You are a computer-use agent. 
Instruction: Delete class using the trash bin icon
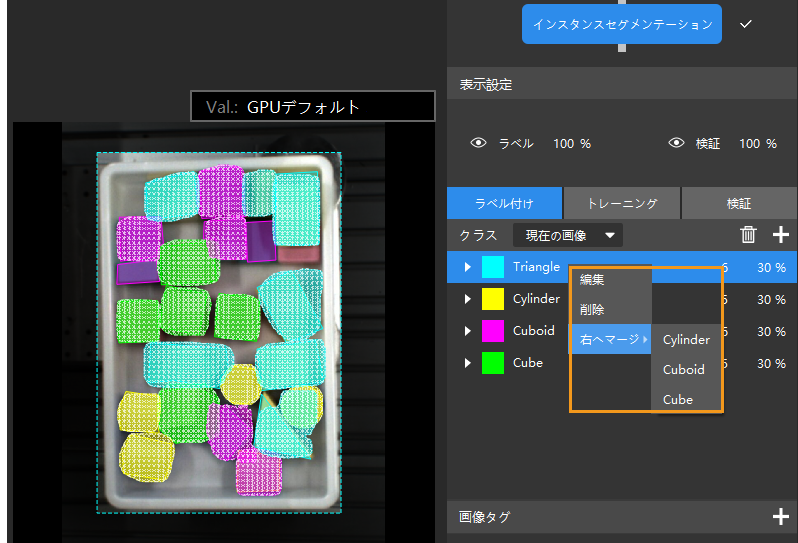click(748, 235)
